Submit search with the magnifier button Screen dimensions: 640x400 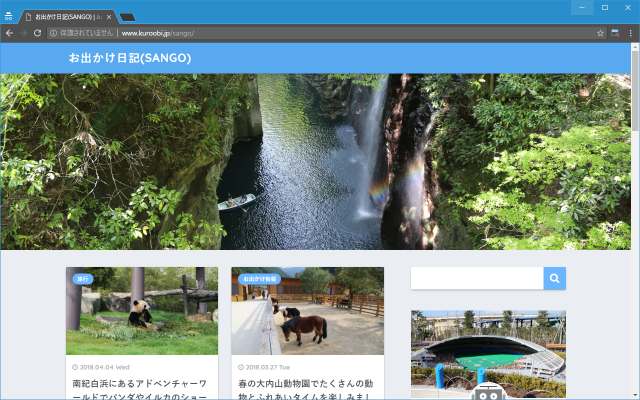tap(554, 278)
